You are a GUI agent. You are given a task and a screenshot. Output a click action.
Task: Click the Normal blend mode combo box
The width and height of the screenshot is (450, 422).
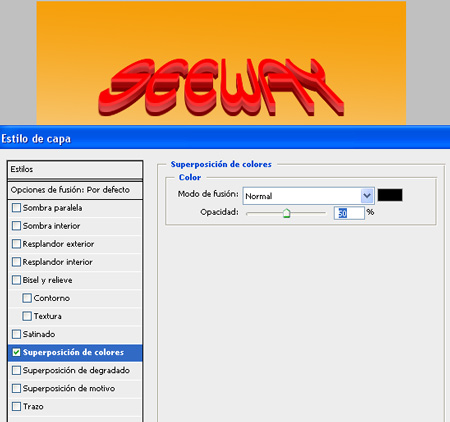pos(309,196)
